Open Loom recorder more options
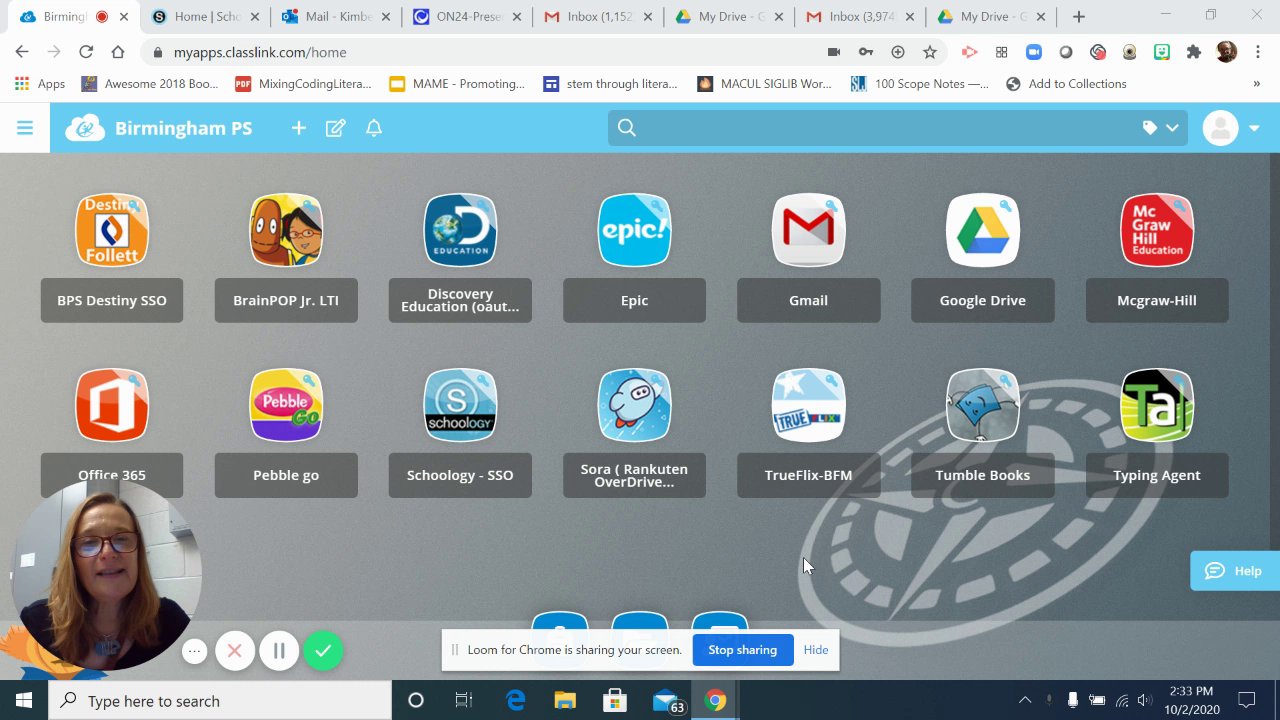This screenshot has height=720, width=1280. click(x=195, y=651)
